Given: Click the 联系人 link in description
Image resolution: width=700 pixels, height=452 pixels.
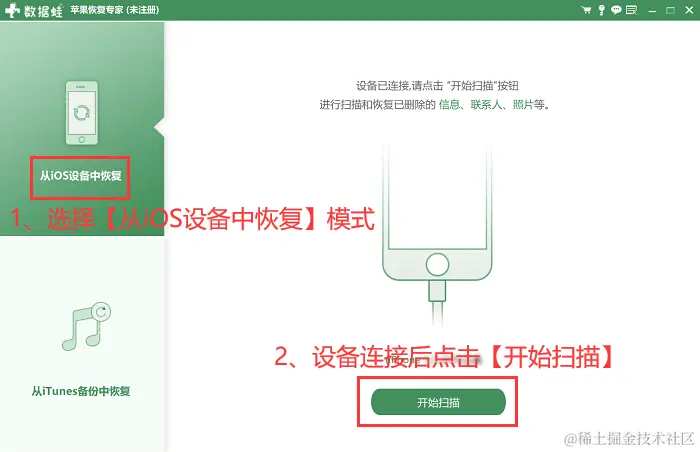Looking at the screenshot, I should [x=486, y=105].
